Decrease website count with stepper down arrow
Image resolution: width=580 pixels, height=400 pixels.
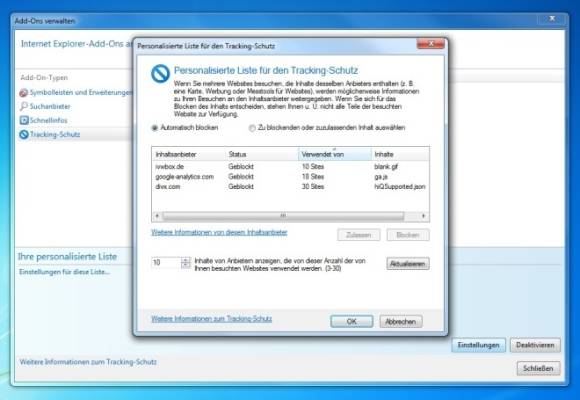click(x=186, y=265)
